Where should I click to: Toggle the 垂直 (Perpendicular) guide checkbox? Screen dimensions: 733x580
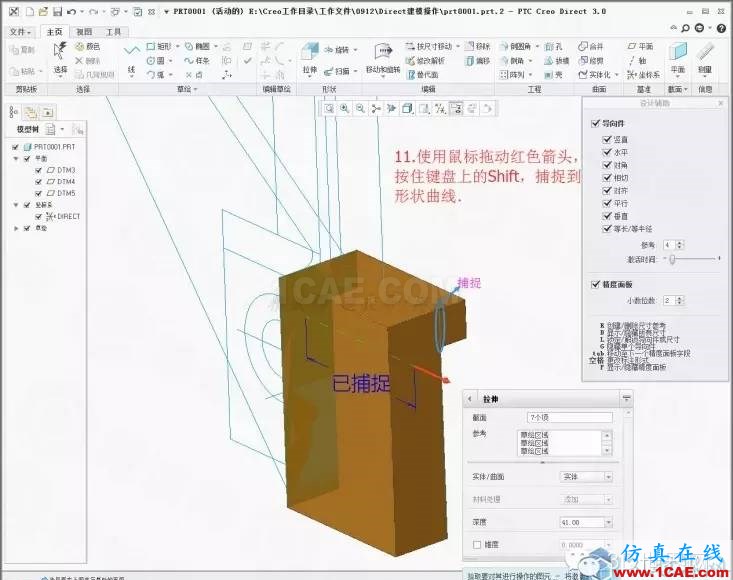pyautogui.click(x=607, y=216)
